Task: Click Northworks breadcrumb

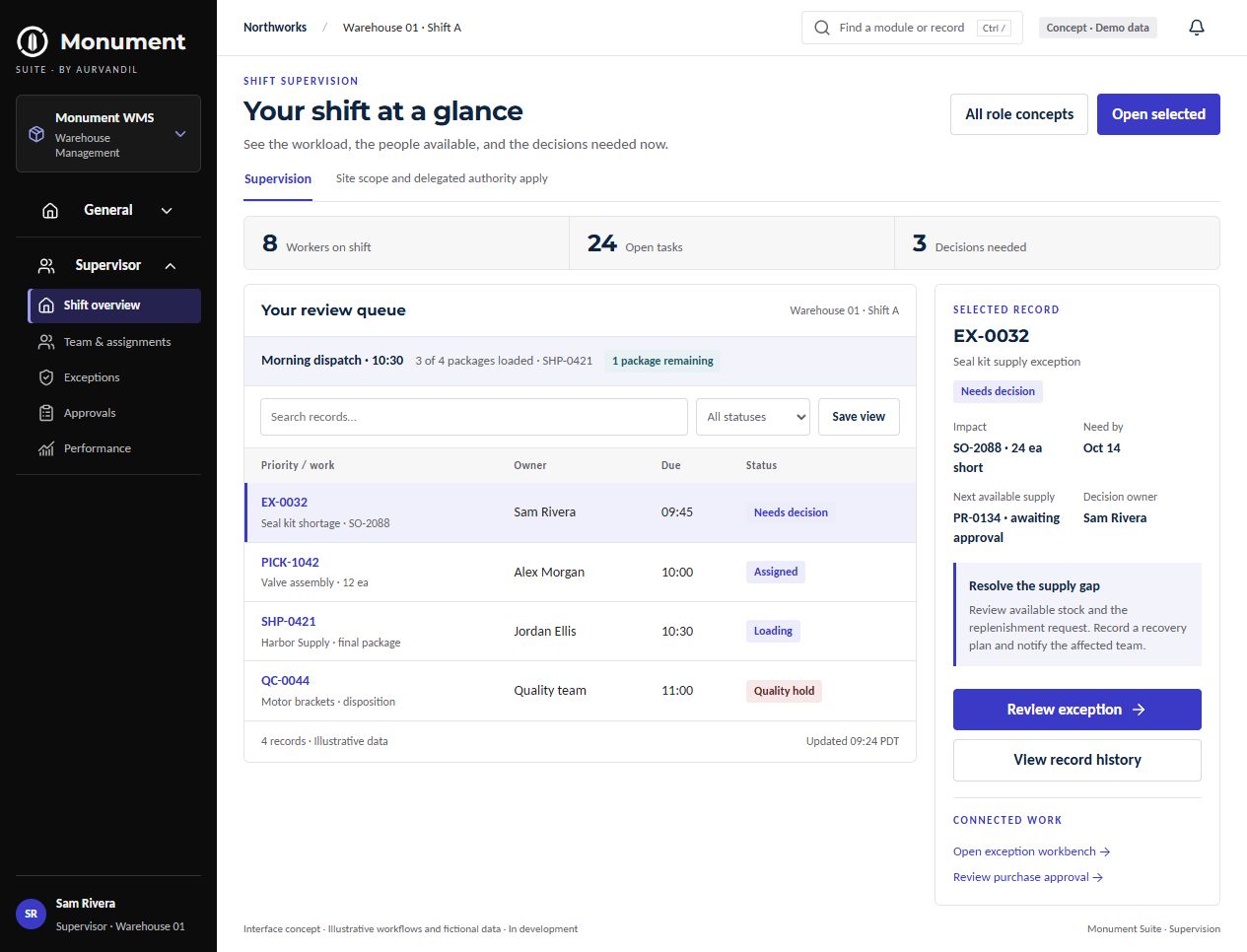Action: coord(275,28)
